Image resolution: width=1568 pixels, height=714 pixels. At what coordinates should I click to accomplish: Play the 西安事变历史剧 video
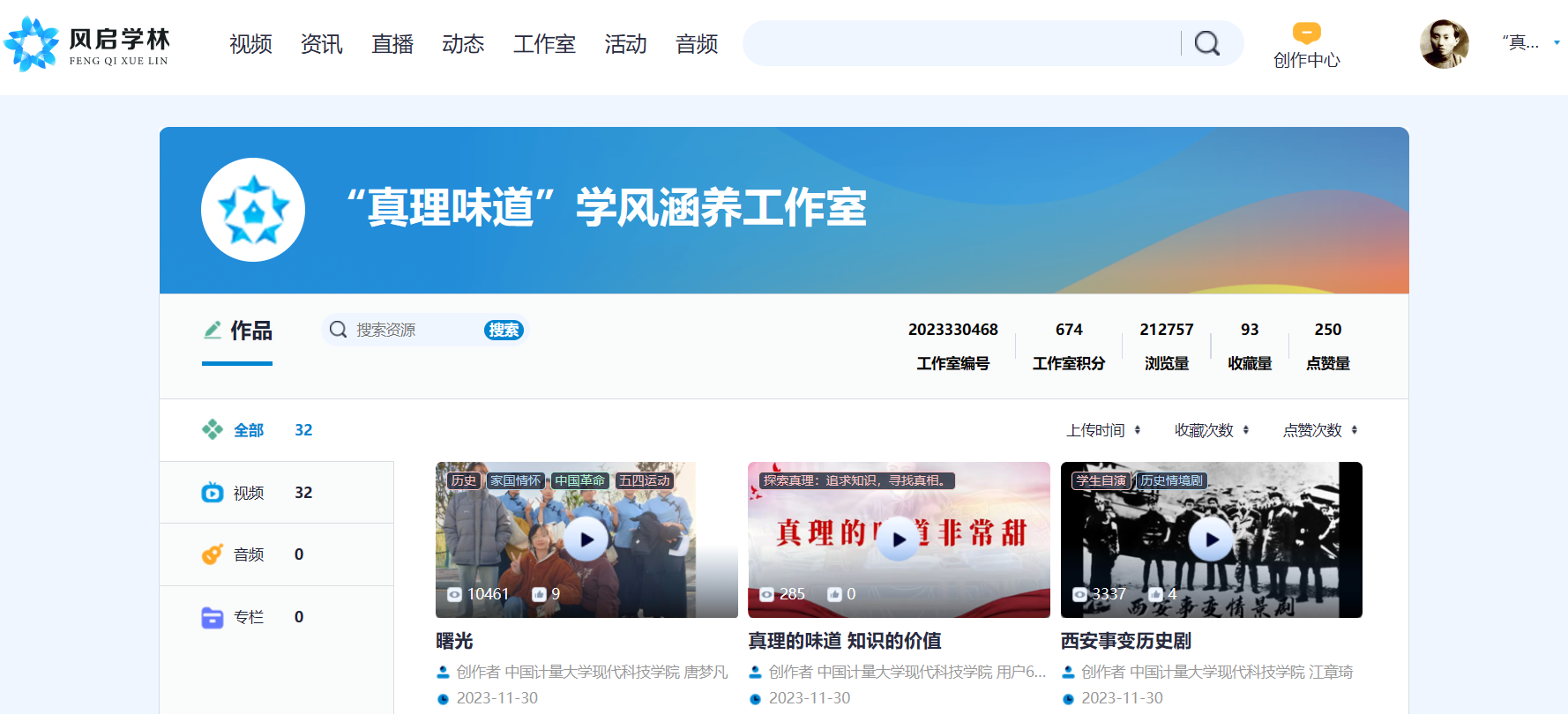[1211, 539]
